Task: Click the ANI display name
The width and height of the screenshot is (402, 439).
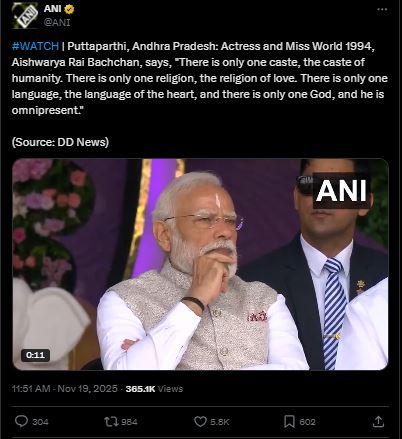Action: pyautogui.click(x=52, y=9)
